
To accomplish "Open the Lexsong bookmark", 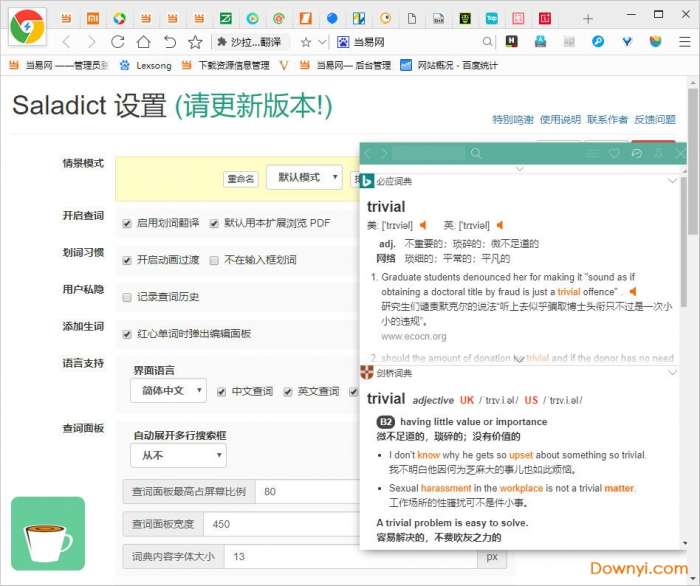I will click(x=146, y=65).
